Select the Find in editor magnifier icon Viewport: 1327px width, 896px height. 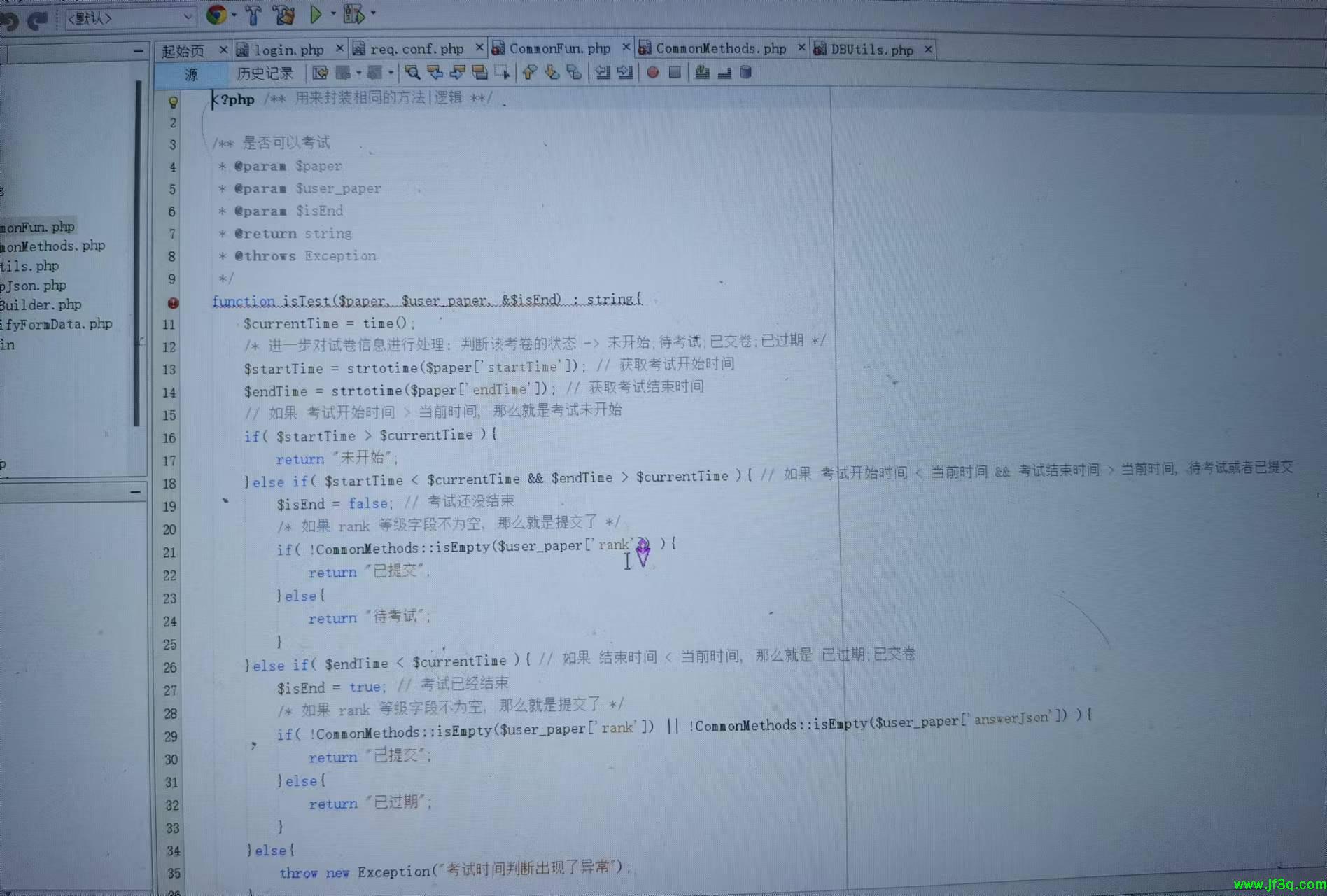point(412,73)
